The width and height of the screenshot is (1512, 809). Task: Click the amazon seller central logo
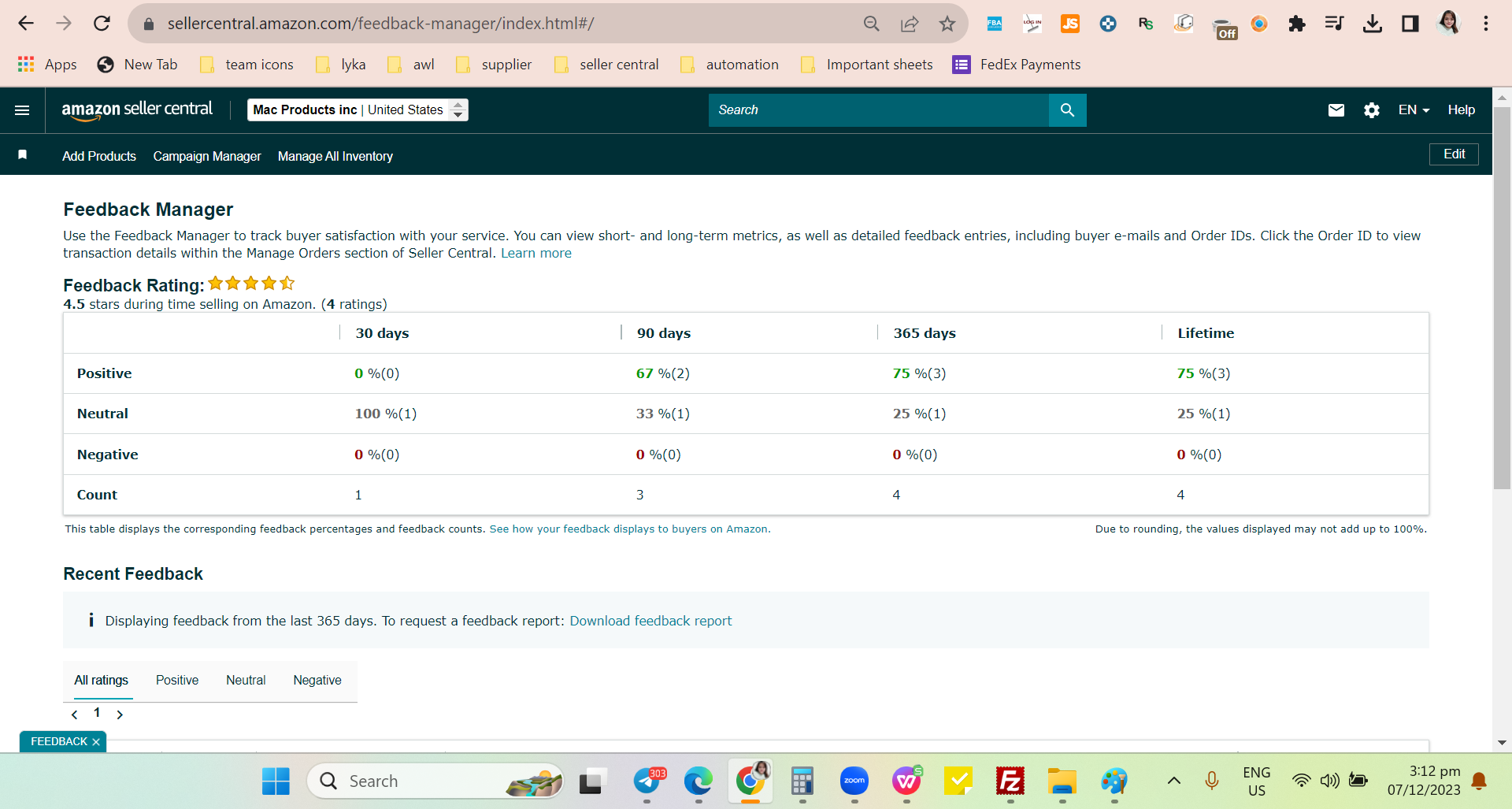click(x=137, y=110)
